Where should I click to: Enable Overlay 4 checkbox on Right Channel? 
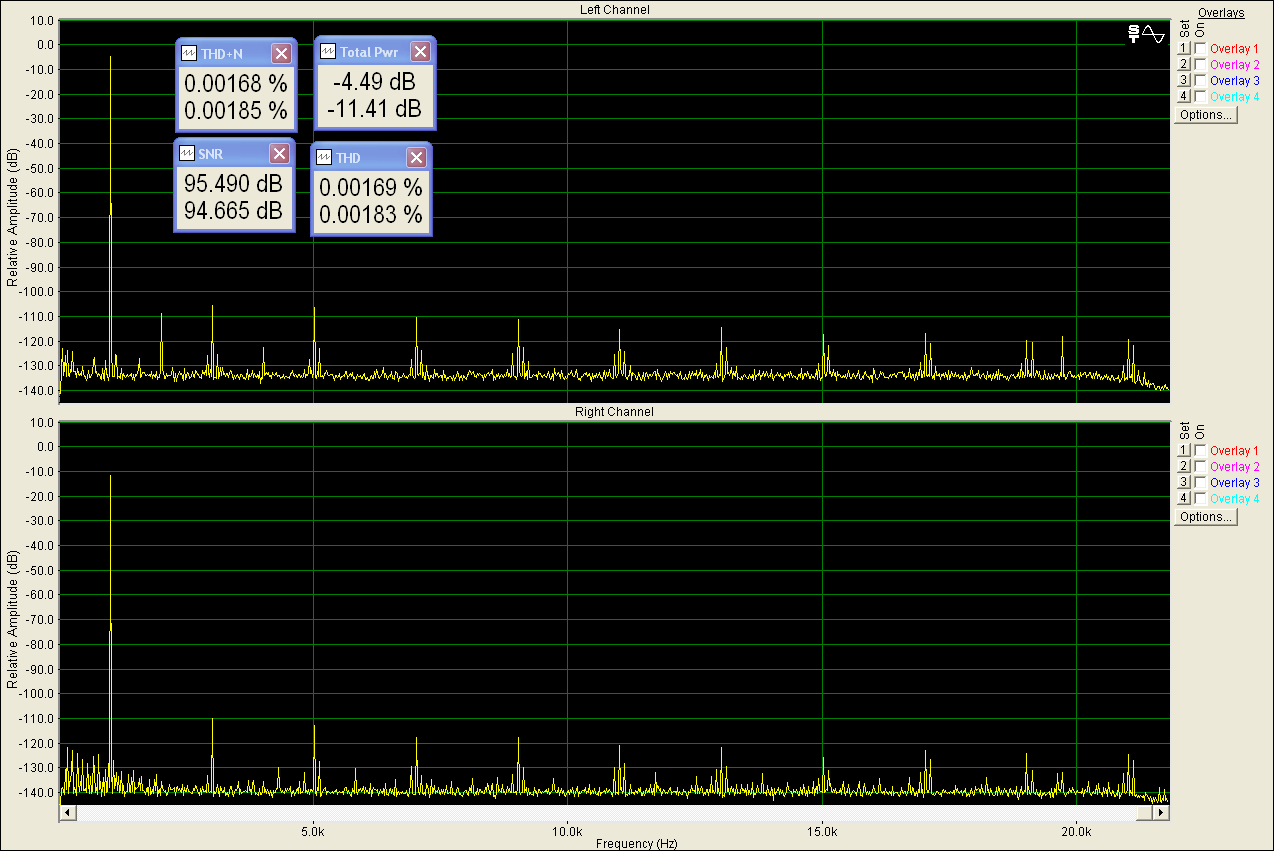(x=1200, y=498)
